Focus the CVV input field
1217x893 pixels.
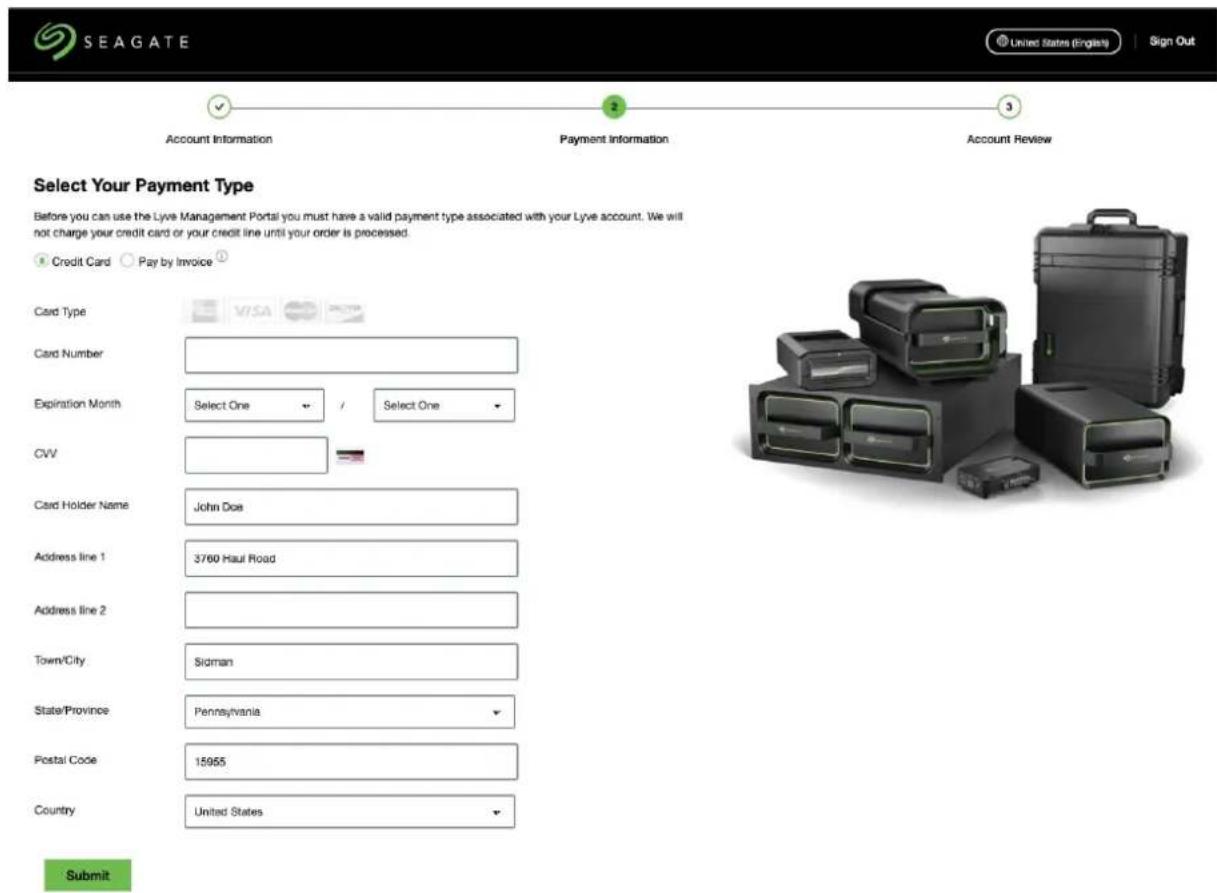point(256,455)
